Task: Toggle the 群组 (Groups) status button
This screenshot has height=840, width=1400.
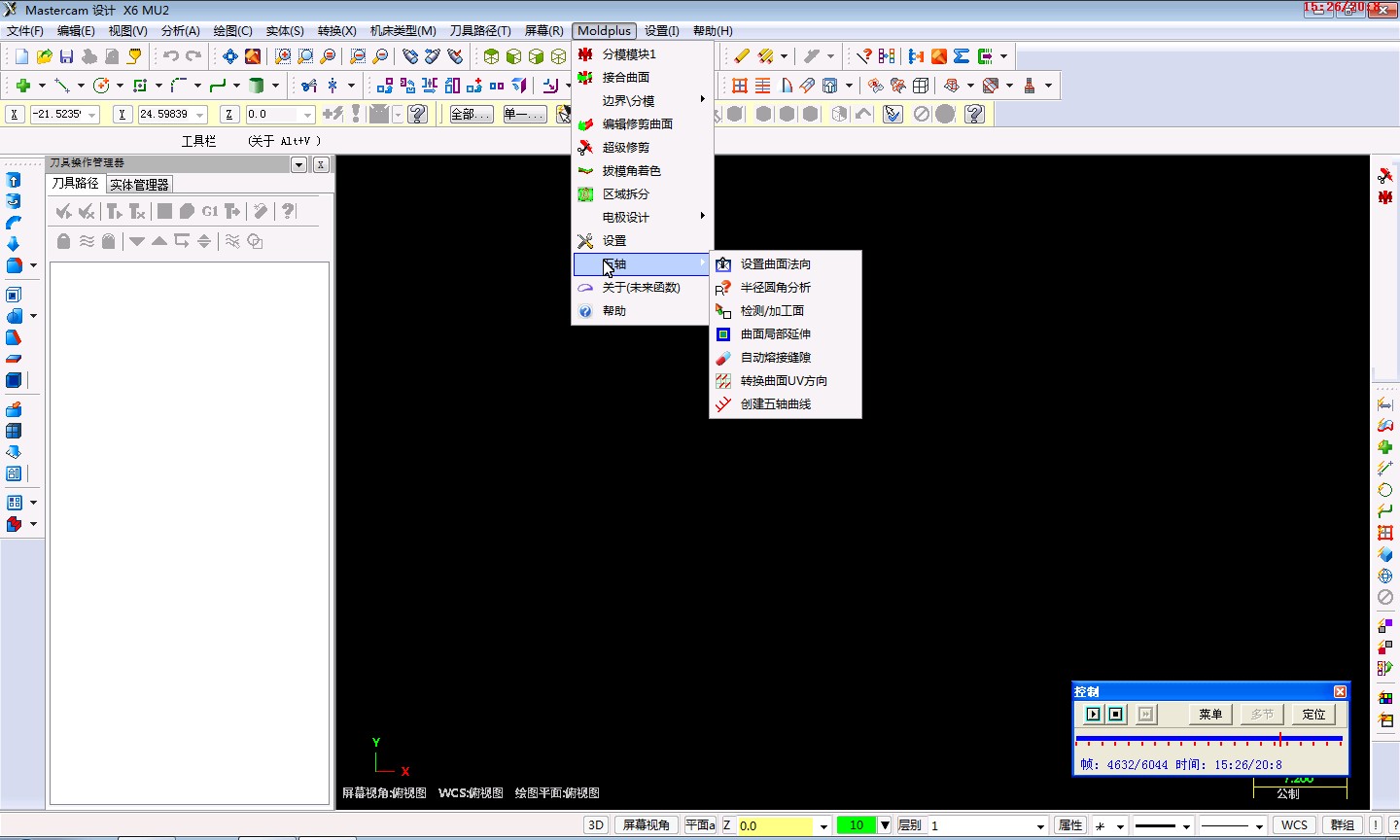Action: [1343, 825]
